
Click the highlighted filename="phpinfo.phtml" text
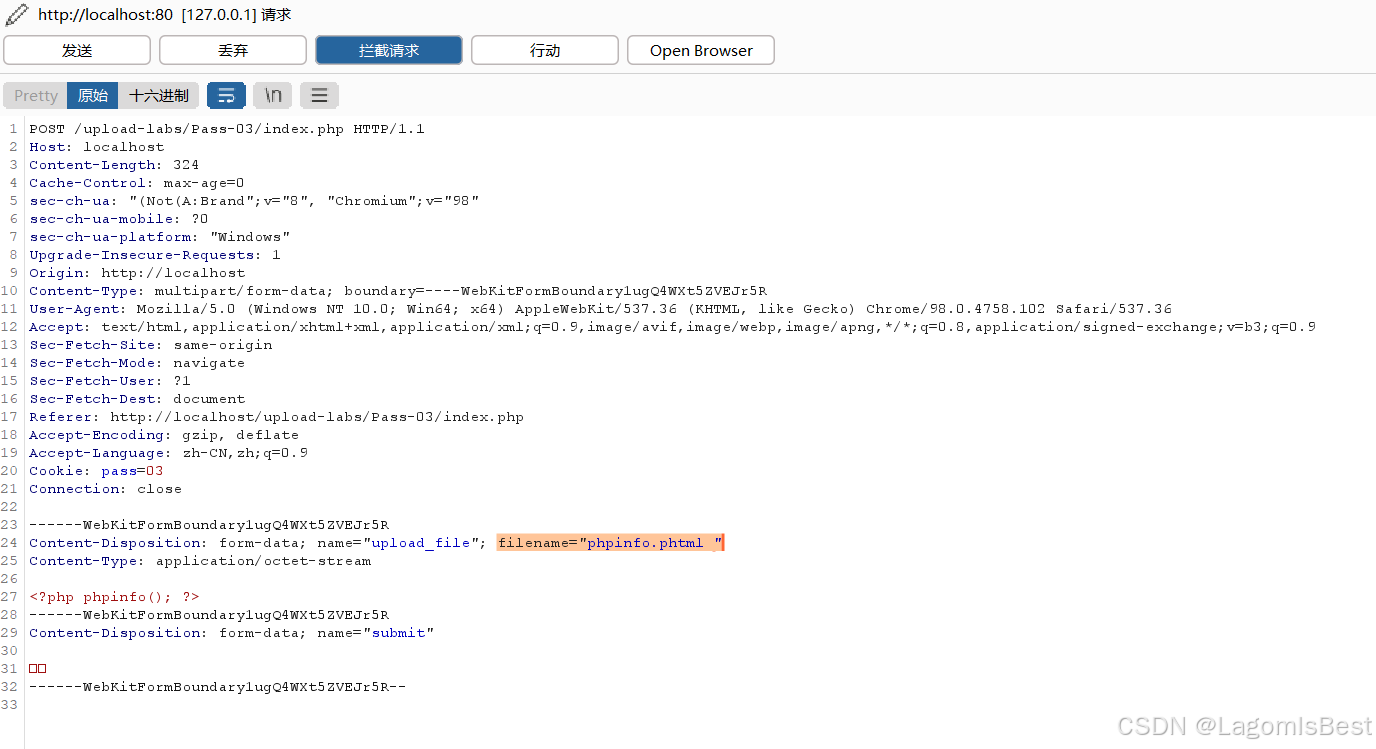click(610, 543)
